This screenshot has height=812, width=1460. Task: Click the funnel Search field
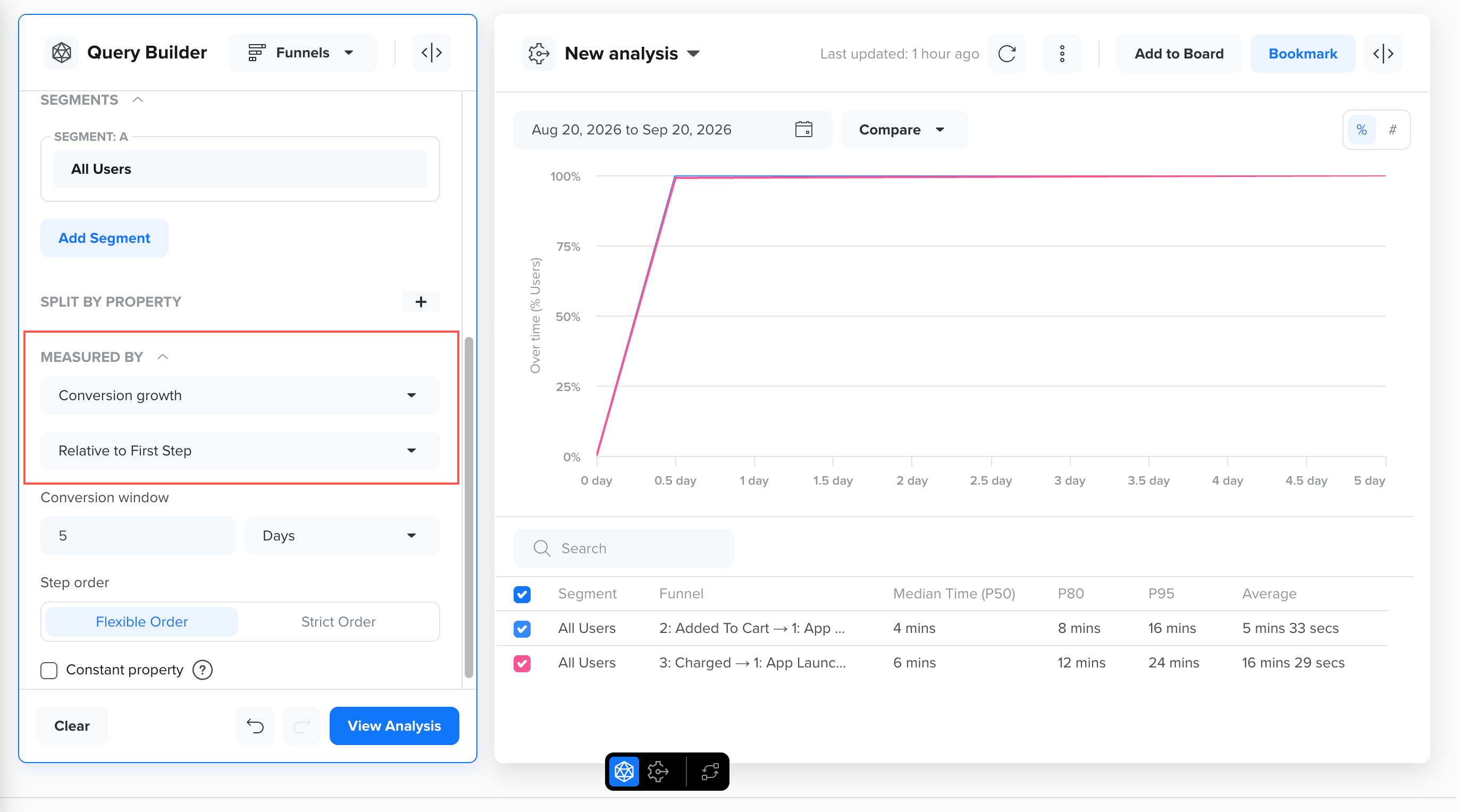pos(624,548)
